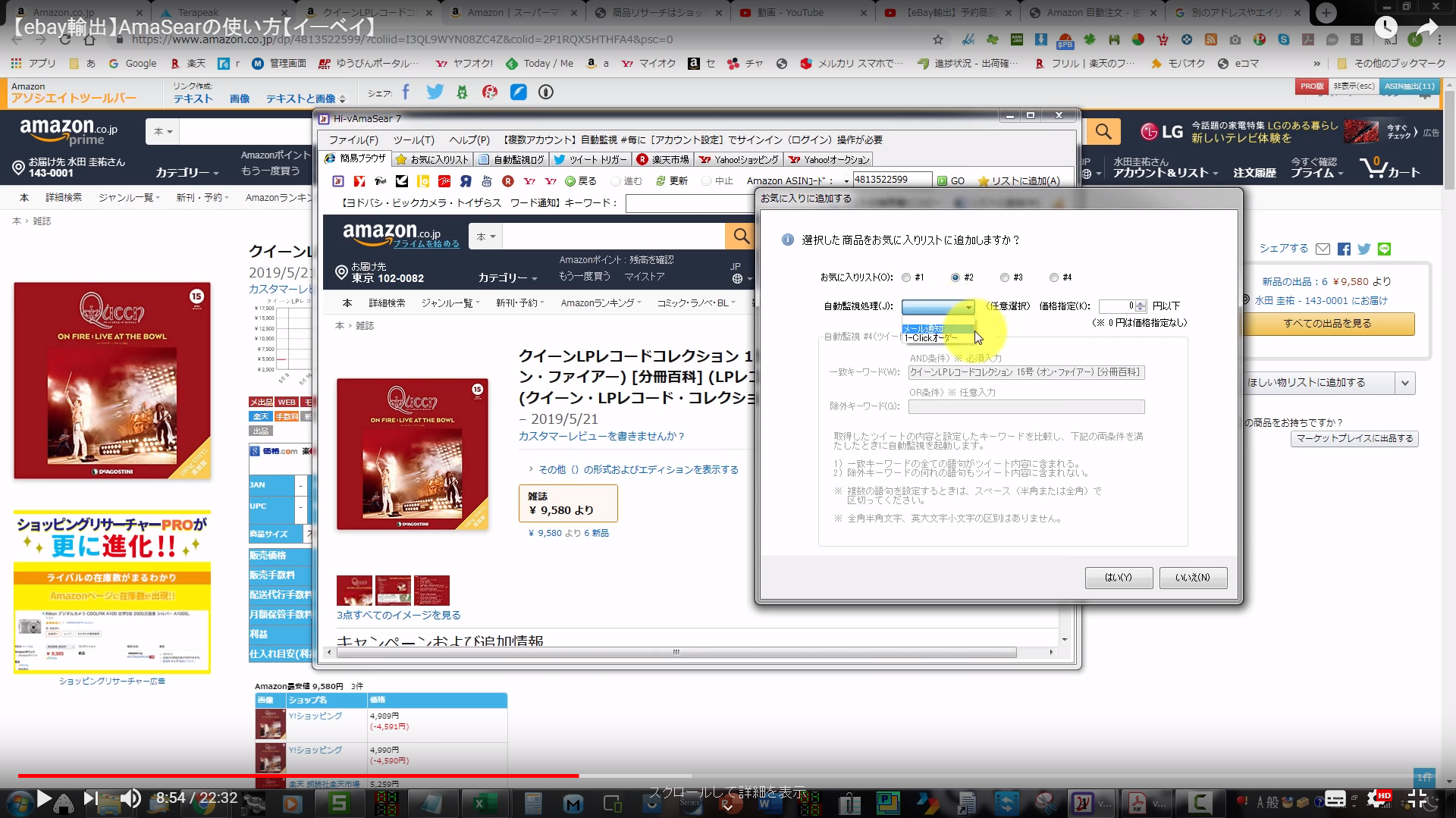
Task: Click the green GO button
Action: point(951,181)
